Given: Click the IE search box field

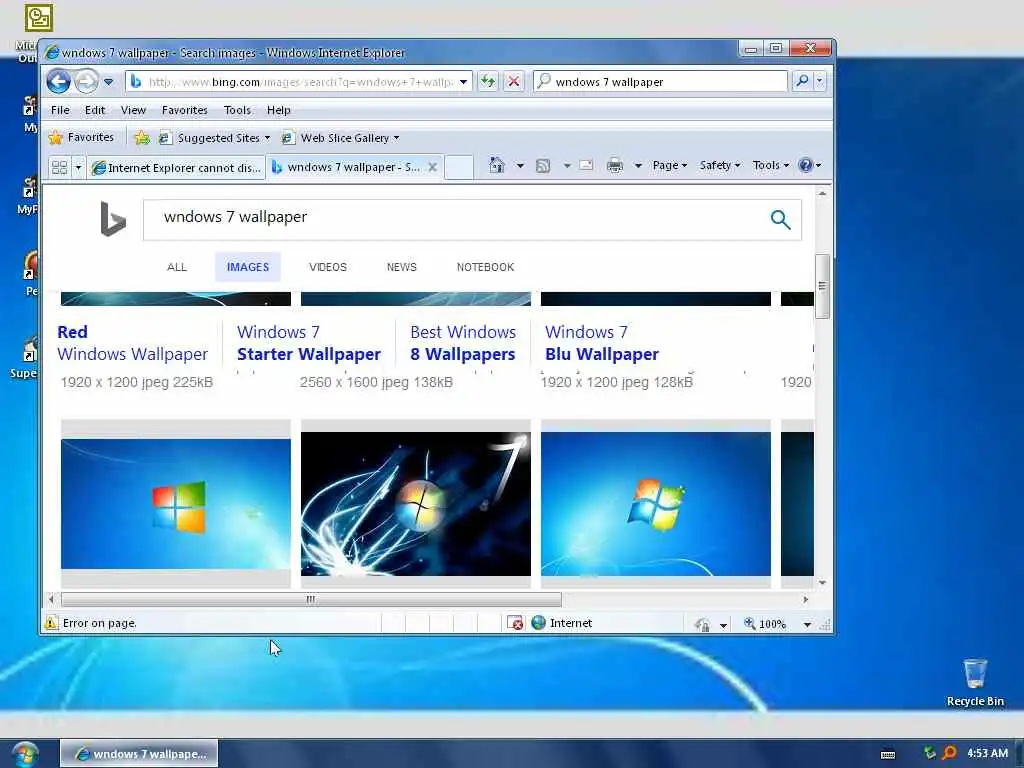Looking at the screenshot, I should click(660, 82).
